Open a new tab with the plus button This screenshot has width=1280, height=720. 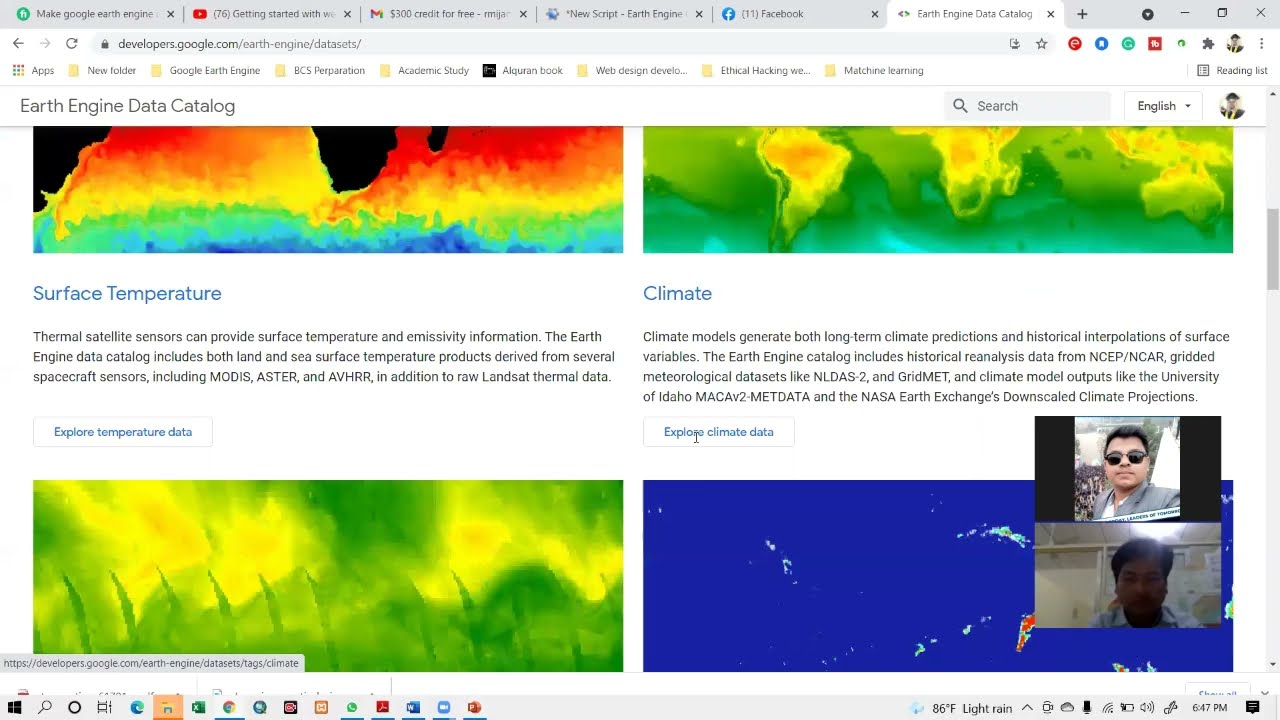(x=1082, y=14)
